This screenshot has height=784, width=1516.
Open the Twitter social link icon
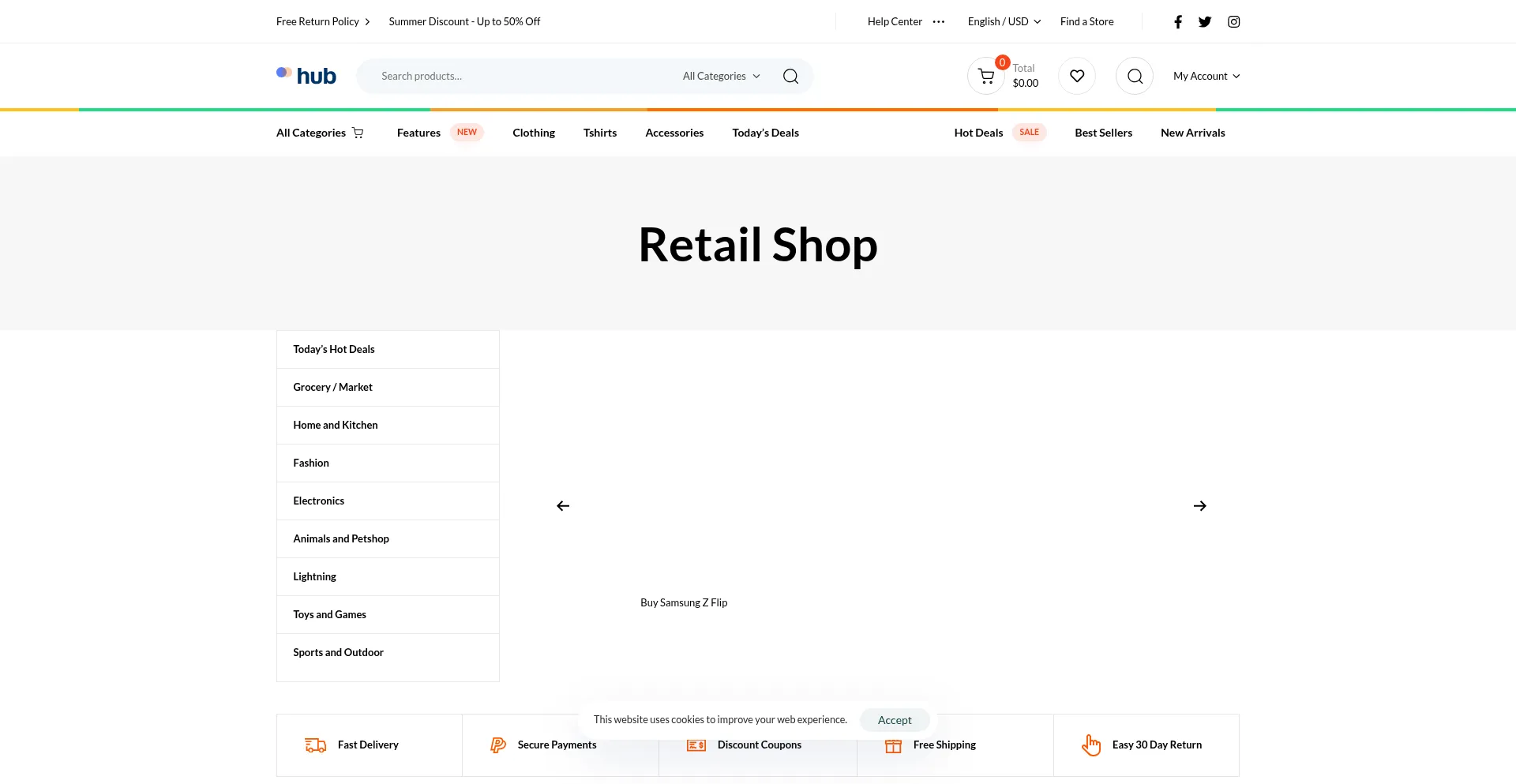[1205, 22]
